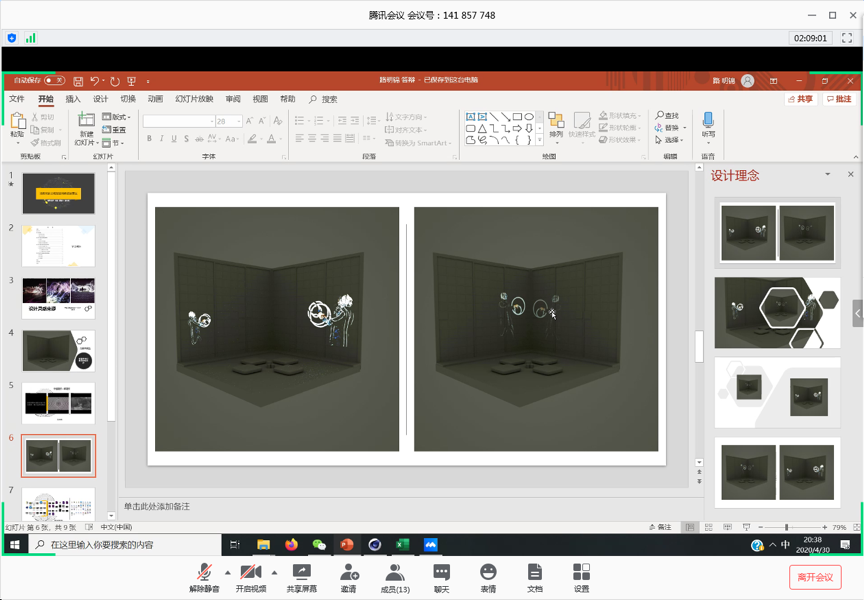Open the 动画 ribbon tab
The height and width of the screenshot is (600, 864).
pyautogui.click(x=155, y=99)
